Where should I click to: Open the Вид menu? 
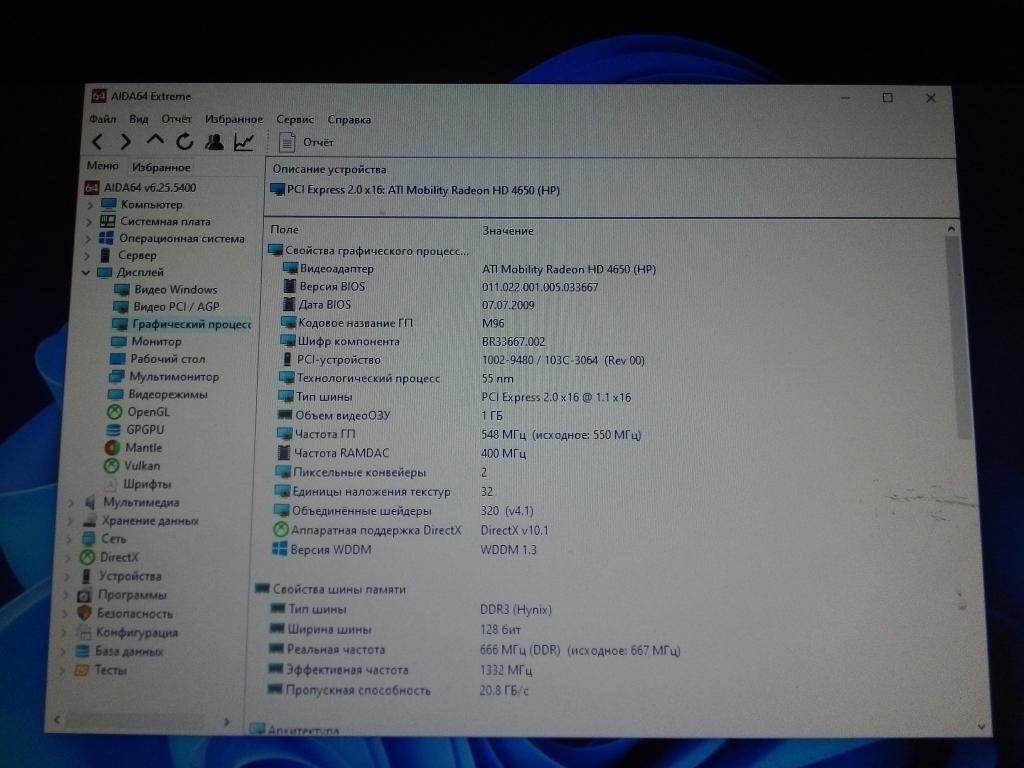click(x=138, y=119)
